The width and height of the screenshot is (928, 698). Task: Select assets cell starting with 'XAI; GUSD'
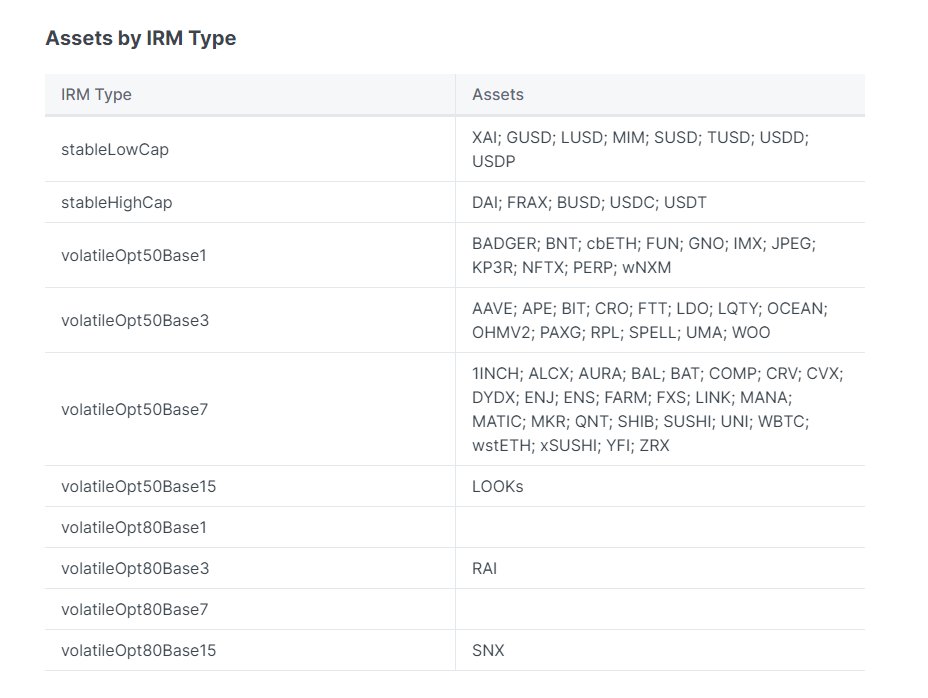660,149
